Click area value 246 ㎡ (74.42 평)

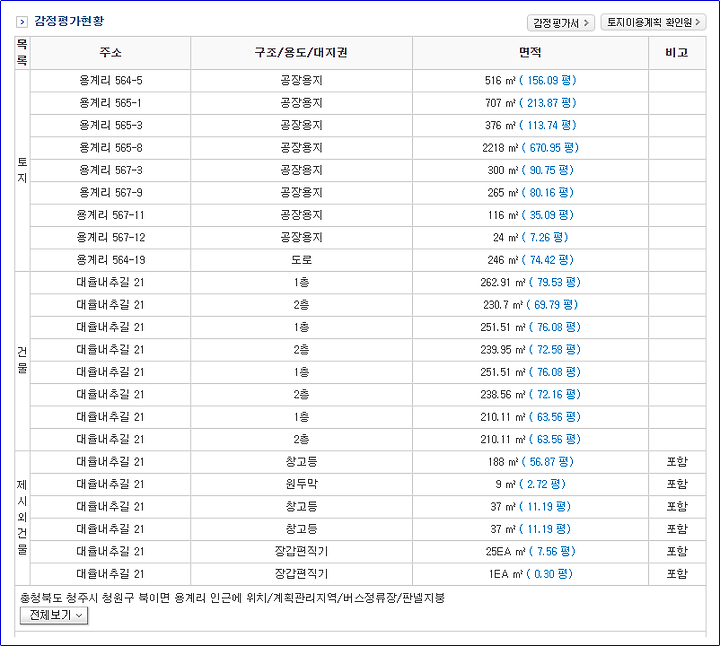(x=530, y=260)
